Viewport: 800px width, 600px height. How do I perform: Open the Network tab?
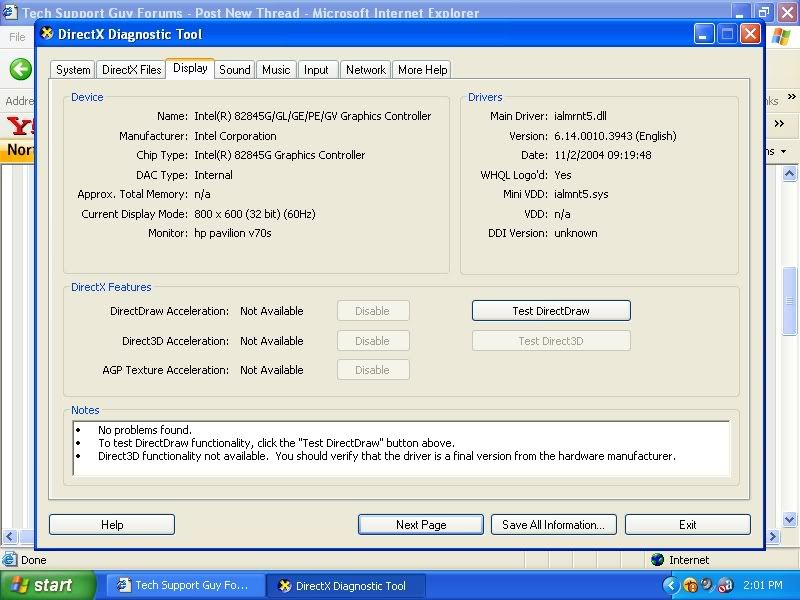(365, 70)
